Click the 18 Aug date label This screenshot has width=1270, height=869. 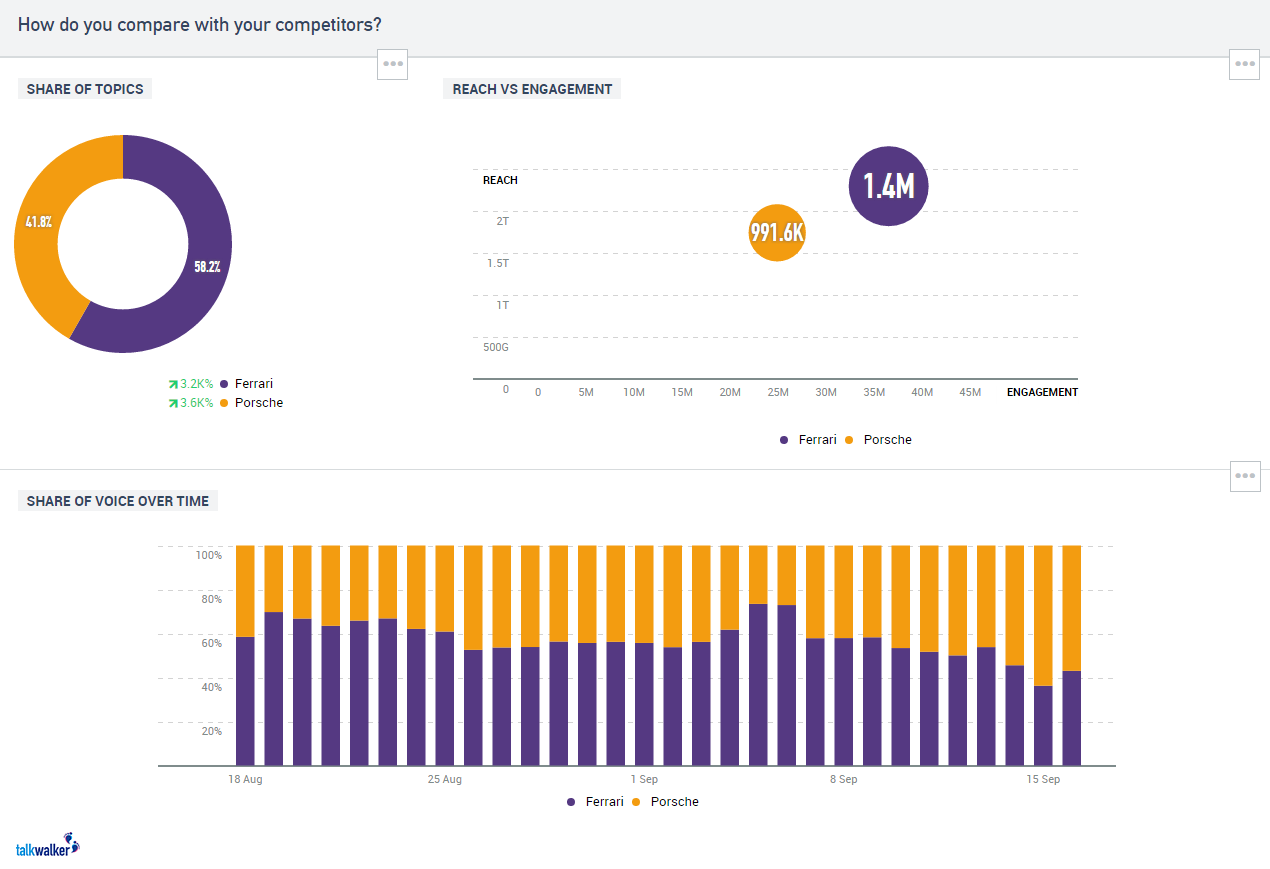click(x=245, y=780)
